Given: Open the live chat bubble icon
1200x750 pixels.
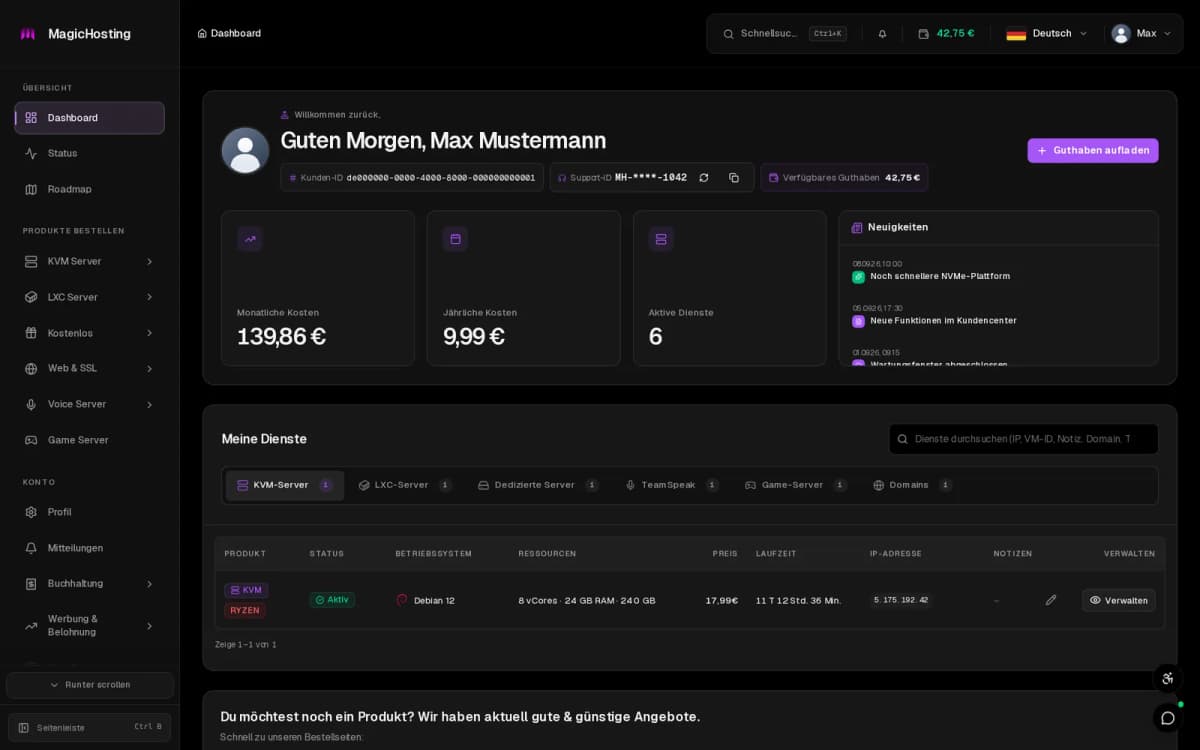Looking at the screenshot, I should point(1167,718).
